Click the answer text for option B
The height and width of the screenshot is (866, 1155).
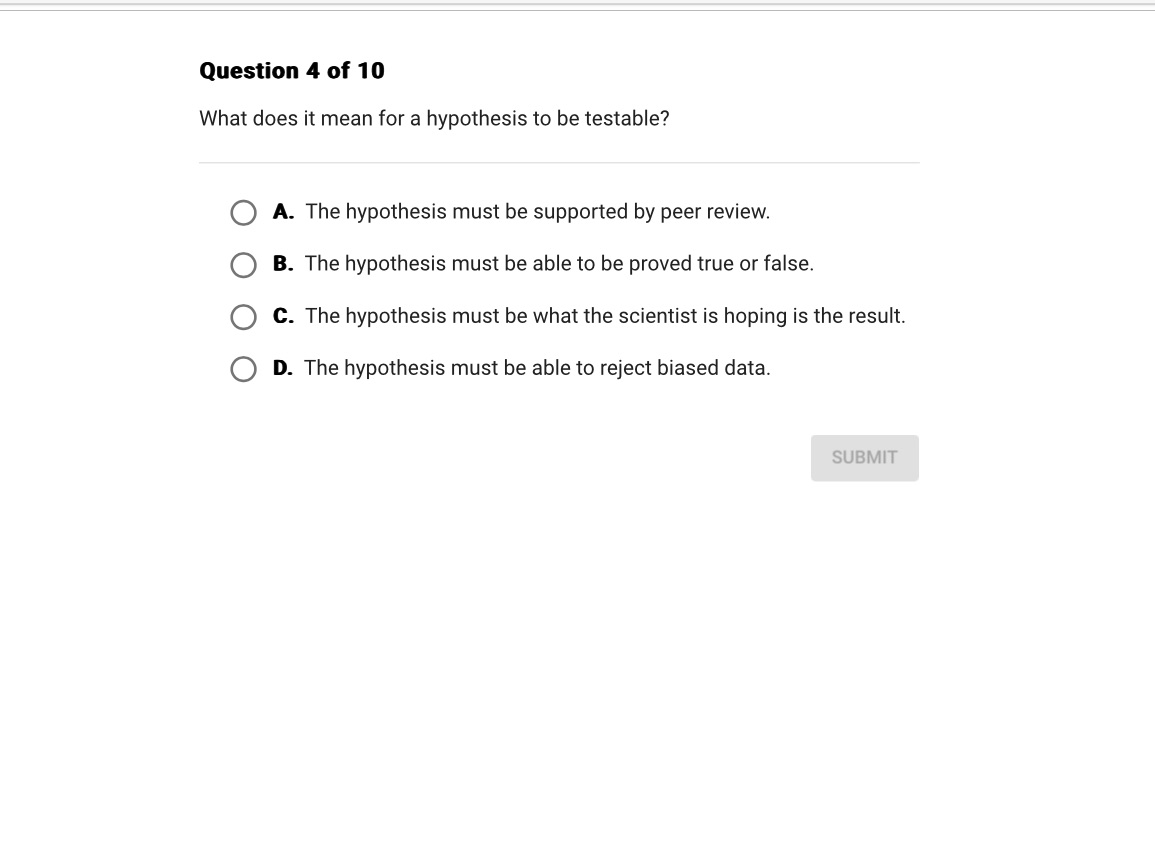click(x=560, y=263)
